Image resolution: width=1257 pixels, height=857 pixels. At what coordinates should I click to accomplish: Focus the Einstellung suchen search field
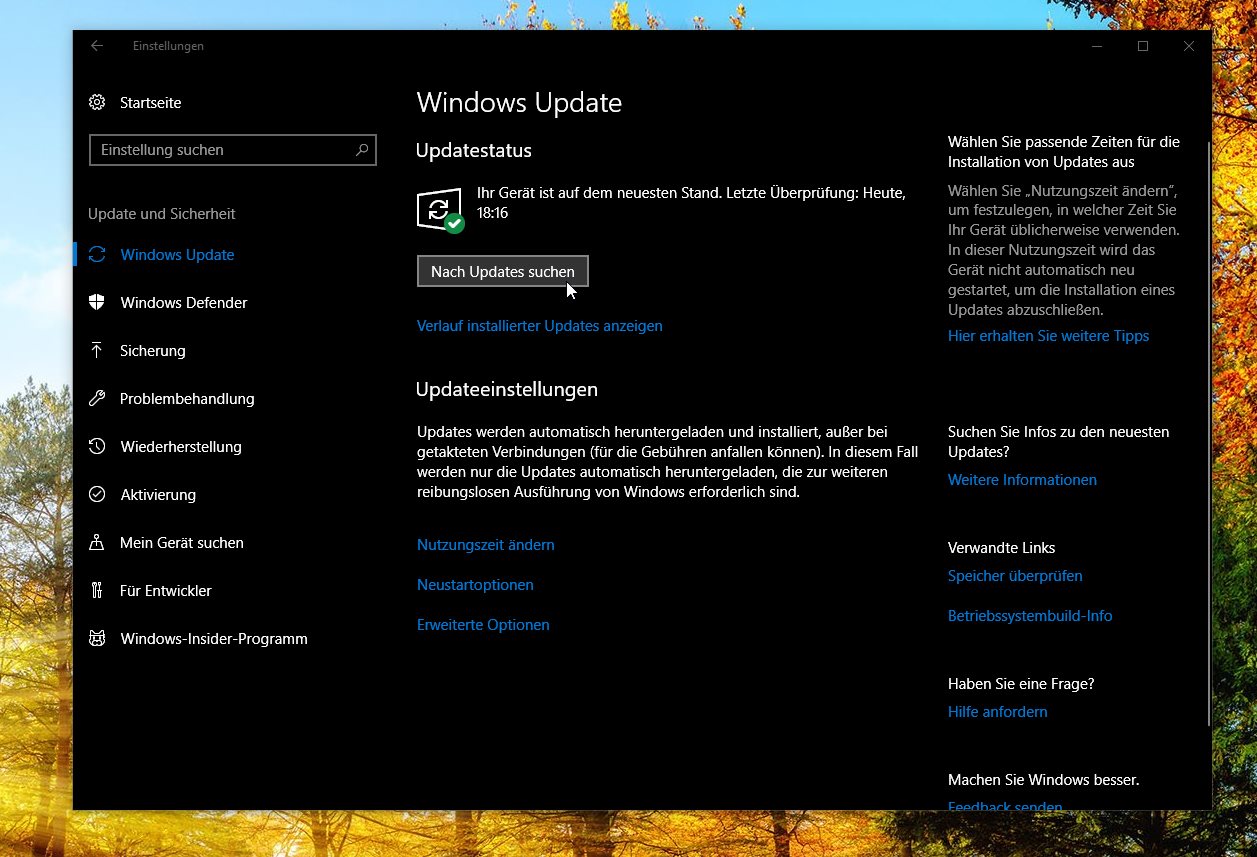point(233,150)
